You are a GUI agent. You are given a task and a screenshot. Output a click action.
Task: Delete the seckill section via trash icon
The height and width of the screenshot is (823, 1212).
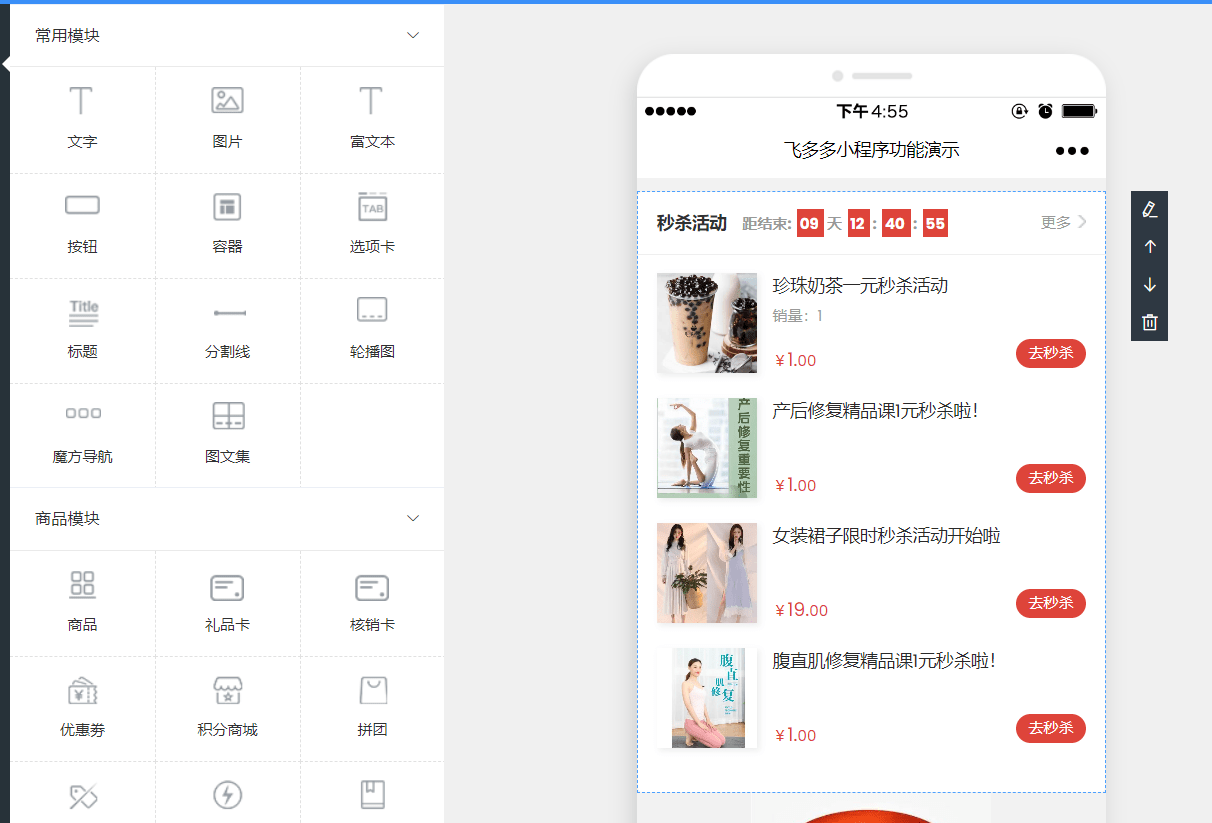[x=1149, y=322]
